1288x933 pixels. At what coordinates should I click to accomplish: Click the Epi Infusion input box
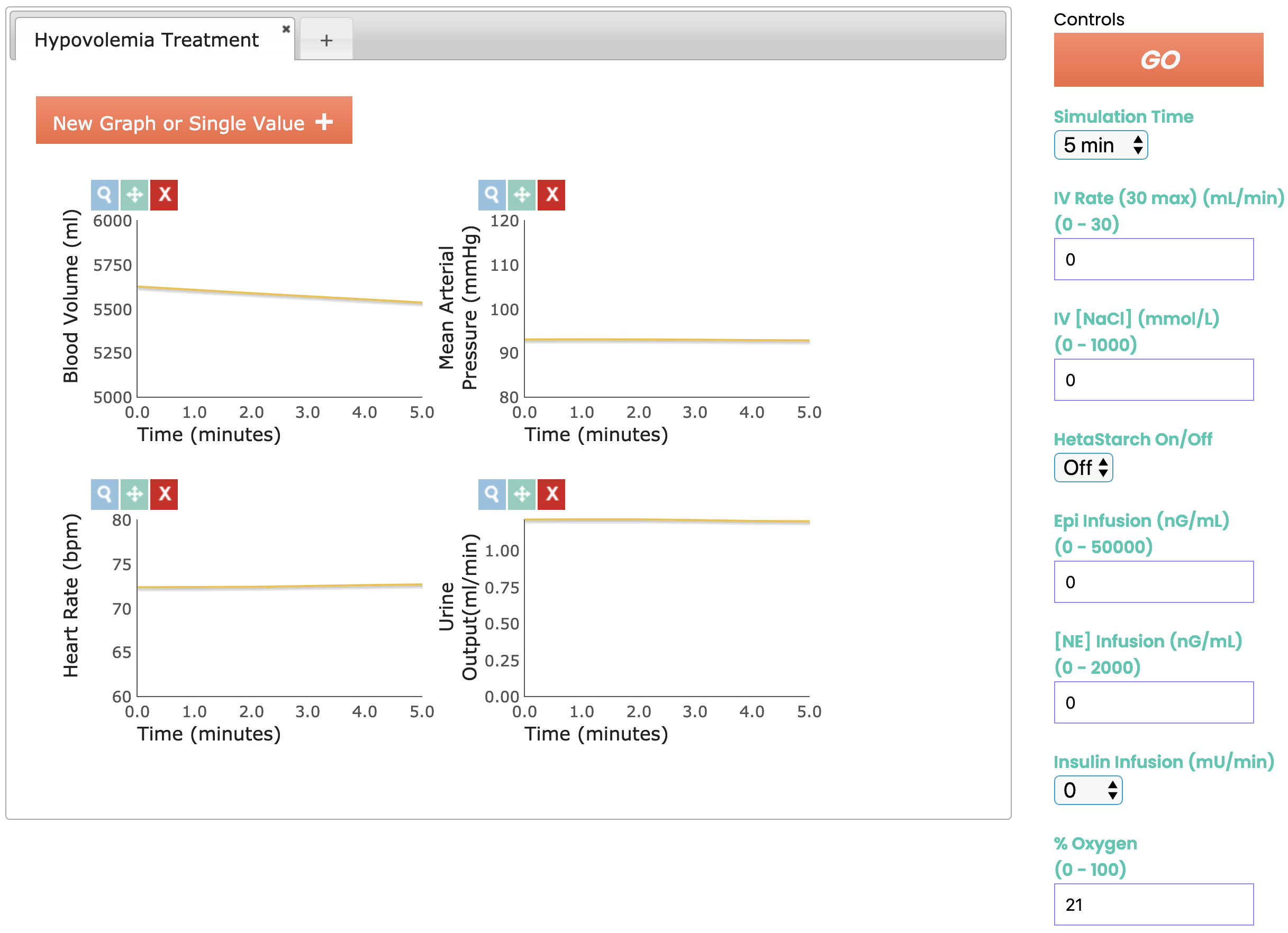click(1154, 582)
